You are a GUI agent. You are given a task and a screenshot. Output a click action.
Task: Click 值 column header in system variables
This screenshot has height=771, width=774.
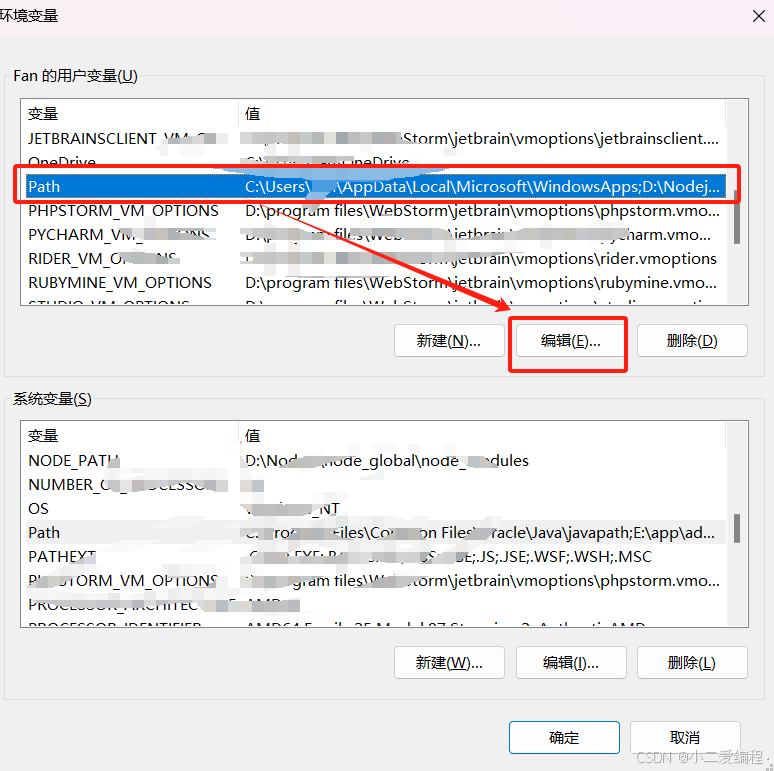[482, 435]
